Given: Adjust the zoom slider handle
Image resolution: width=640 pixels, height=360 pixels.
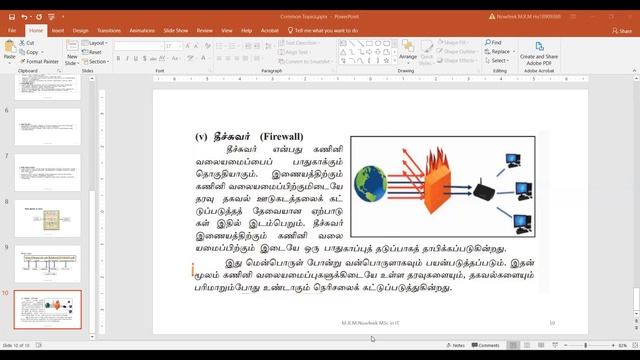Looking at the screenshot, I should [586, 345].
